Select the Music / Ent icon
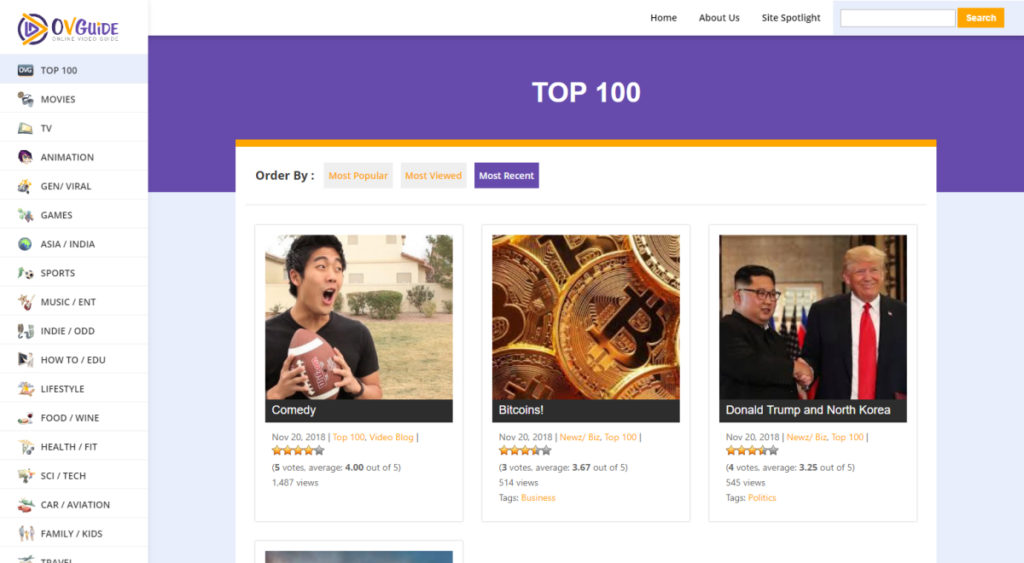Viewport: 1024px width, 563px height. click(25, 302)
